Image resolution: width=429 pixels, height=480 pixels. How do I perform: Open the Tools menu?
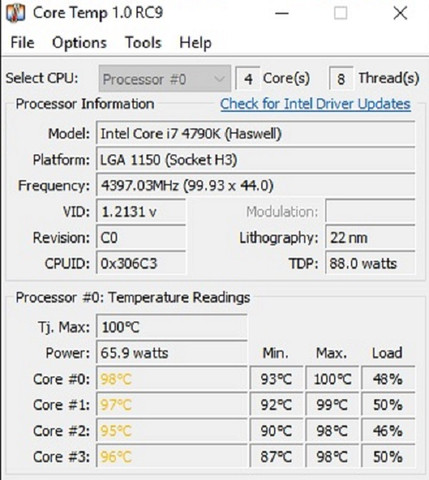coord(143,43)
